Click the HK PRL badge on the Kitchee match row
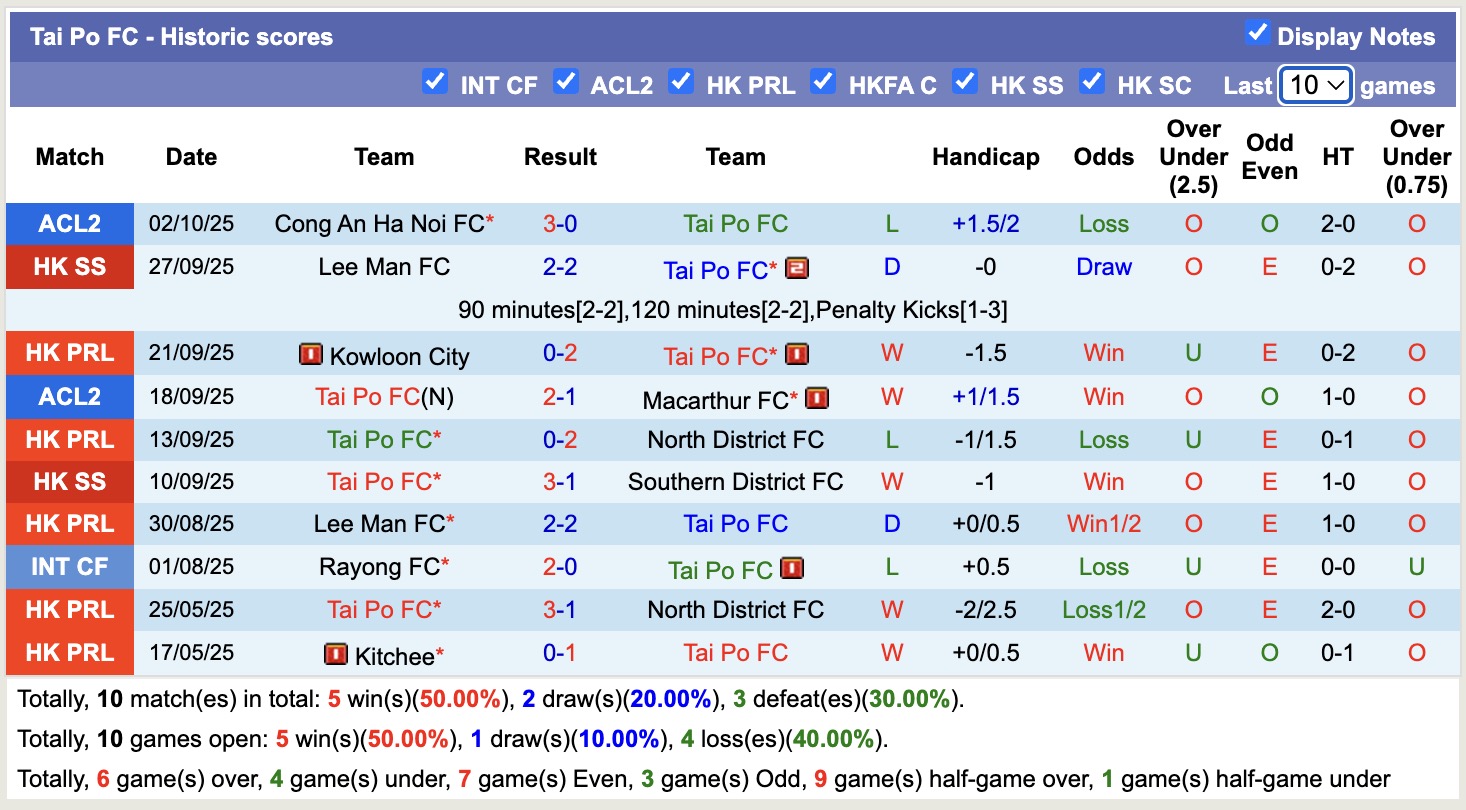This screenshot has width=1466, height=810. (69, 652)
